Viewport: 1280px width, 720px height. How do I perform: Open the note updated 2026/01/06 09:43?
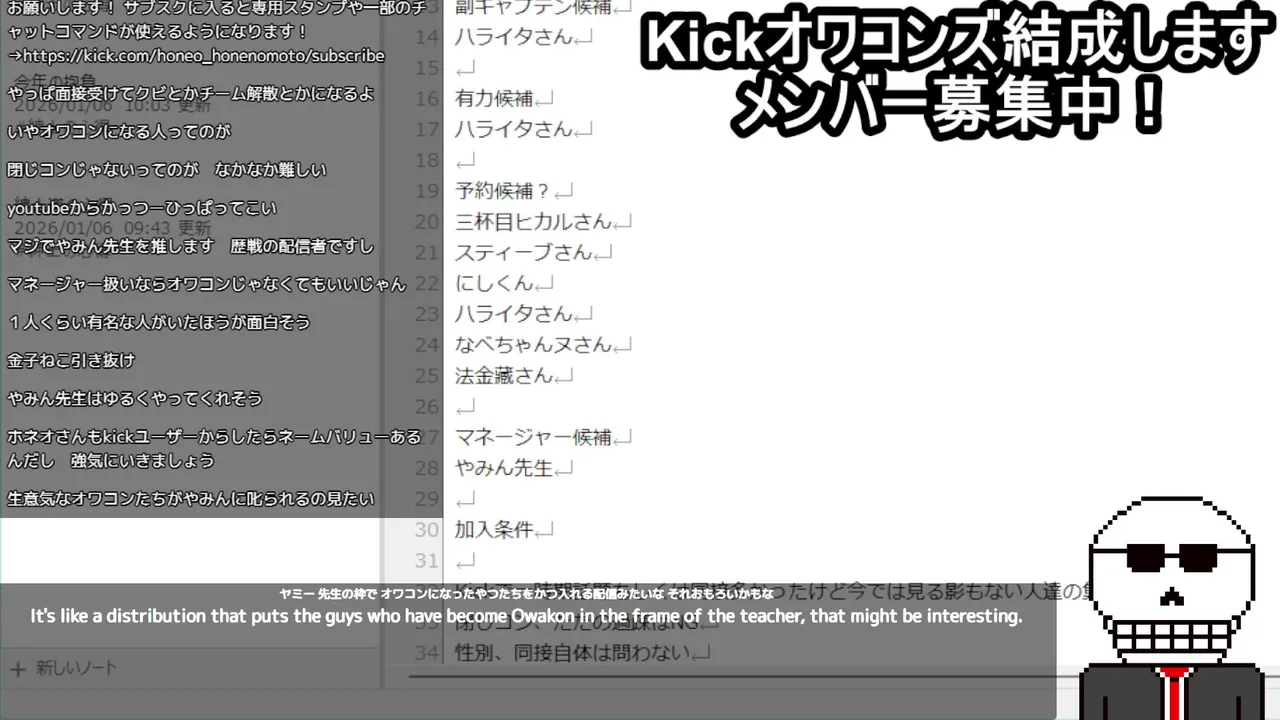point(112,228)
